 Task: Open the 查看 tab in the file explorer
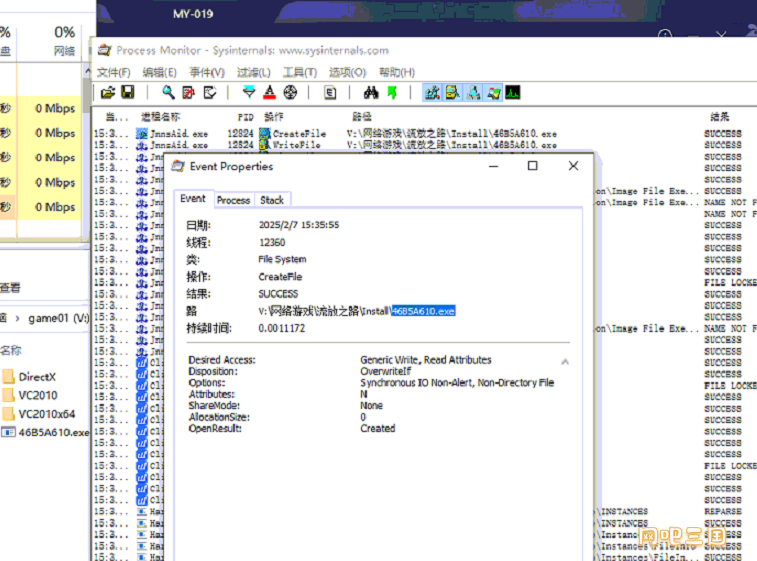tap(10, 288)
